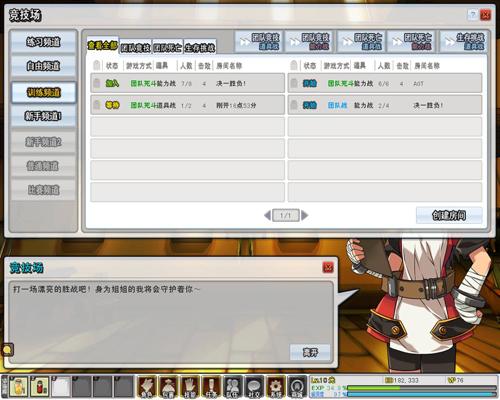This screenshot has width=500, height=400.
Task: Click the green EXP progress bar
Action: [421, 388]
